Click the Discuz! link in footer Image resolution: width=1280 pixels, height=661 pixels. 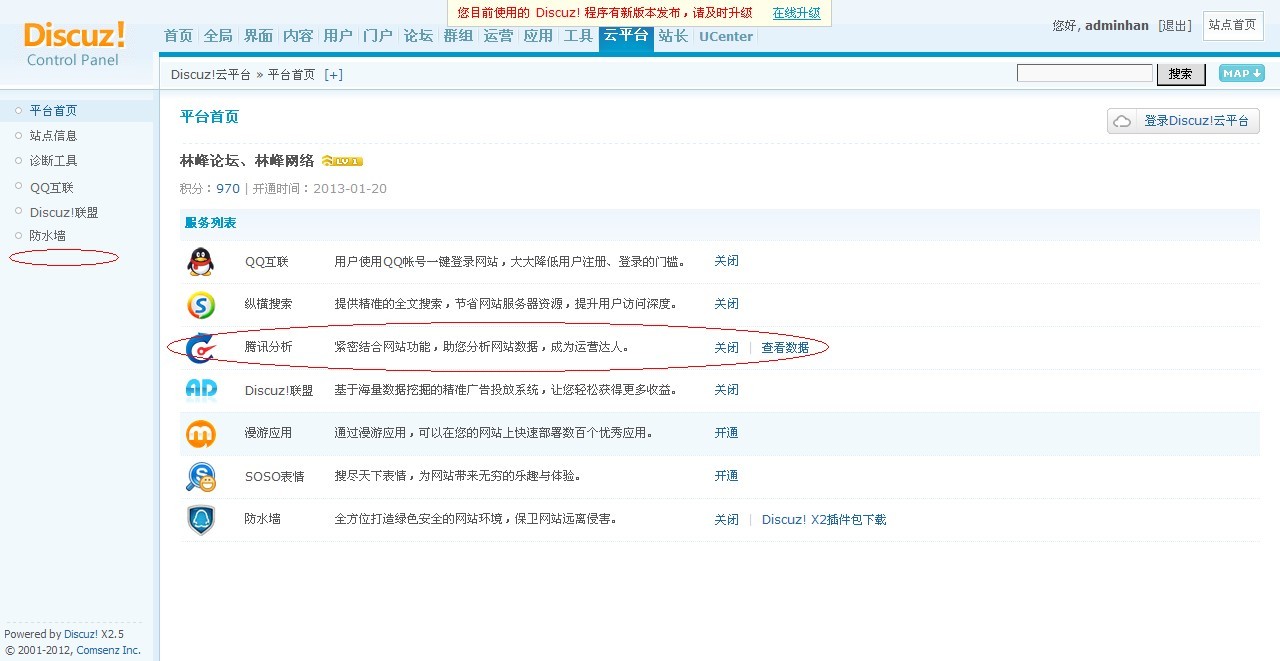pos(81,634)
